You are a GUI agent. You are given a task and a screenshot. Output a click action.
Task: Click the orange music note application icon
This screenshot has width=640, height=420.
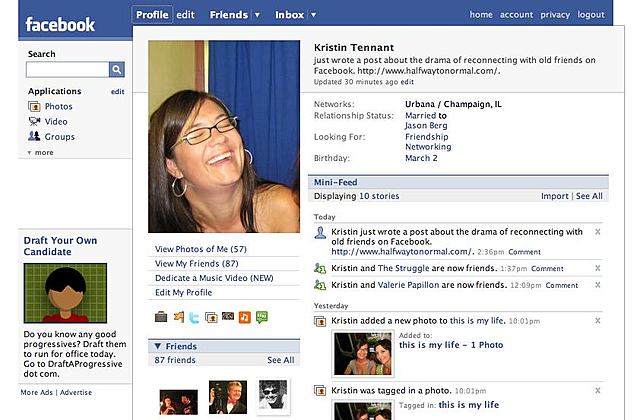(x=244, y=317)
